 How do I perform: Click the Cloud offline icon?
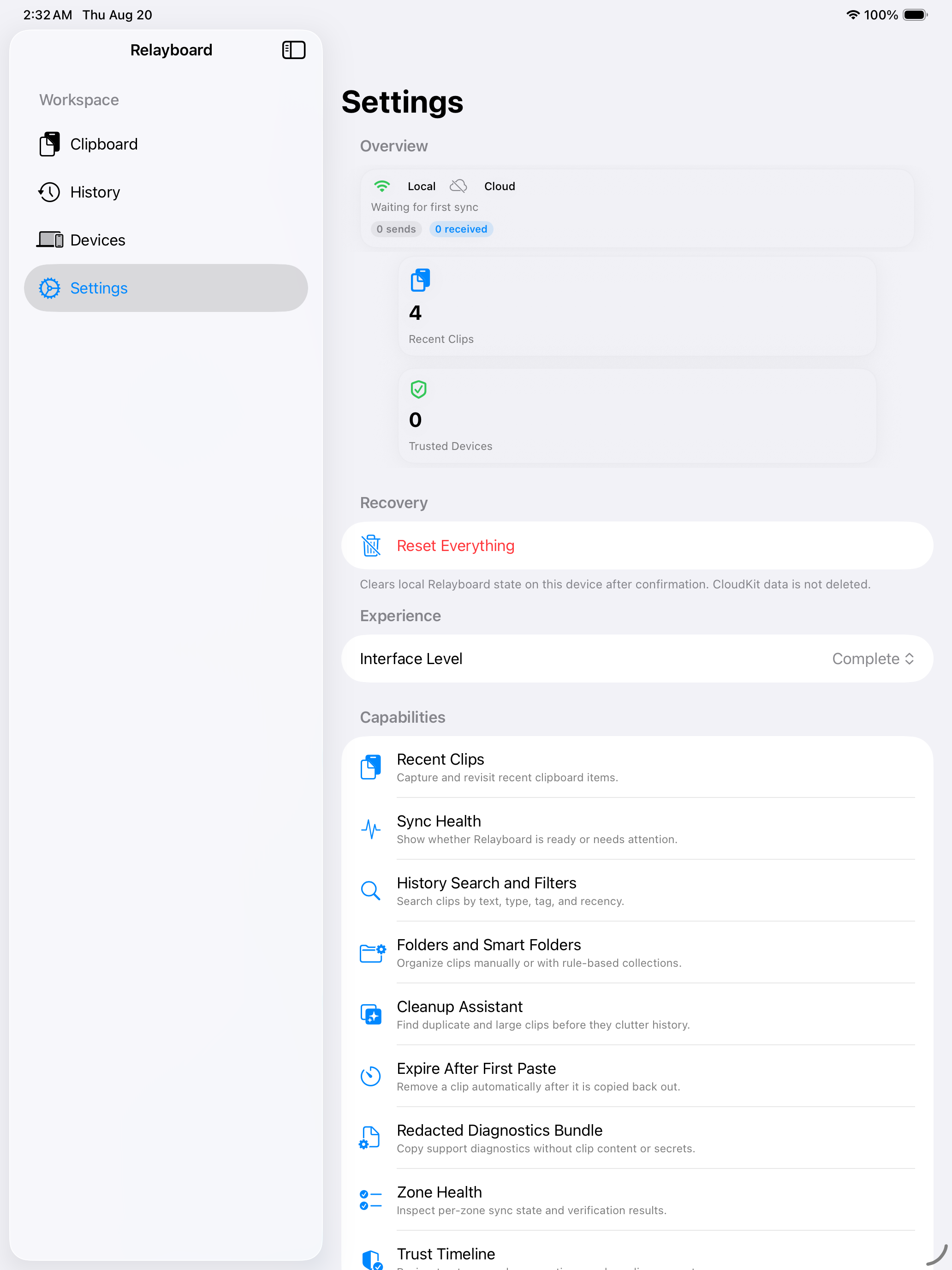point(458,186)
